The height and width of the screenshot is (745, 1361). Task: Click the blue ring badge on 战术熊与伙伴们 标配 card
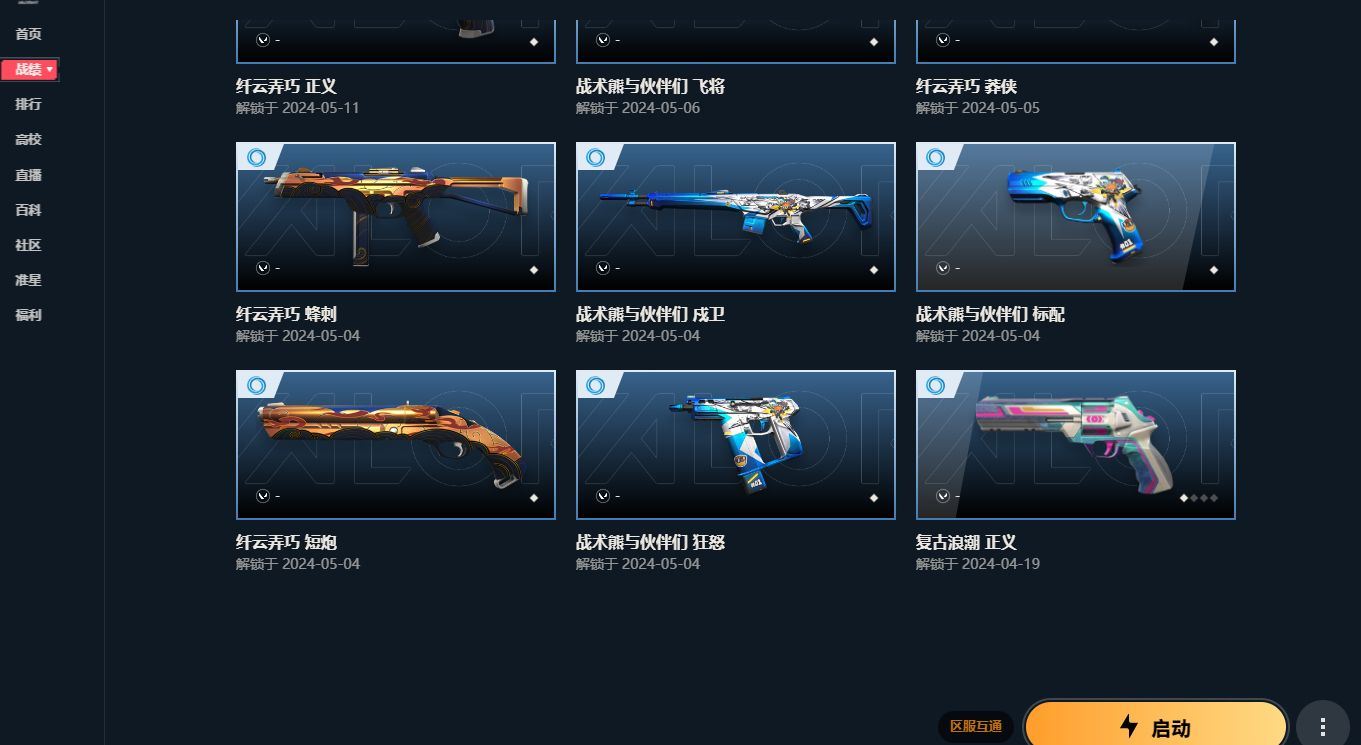pyautogui.click(x=936, y=157)
